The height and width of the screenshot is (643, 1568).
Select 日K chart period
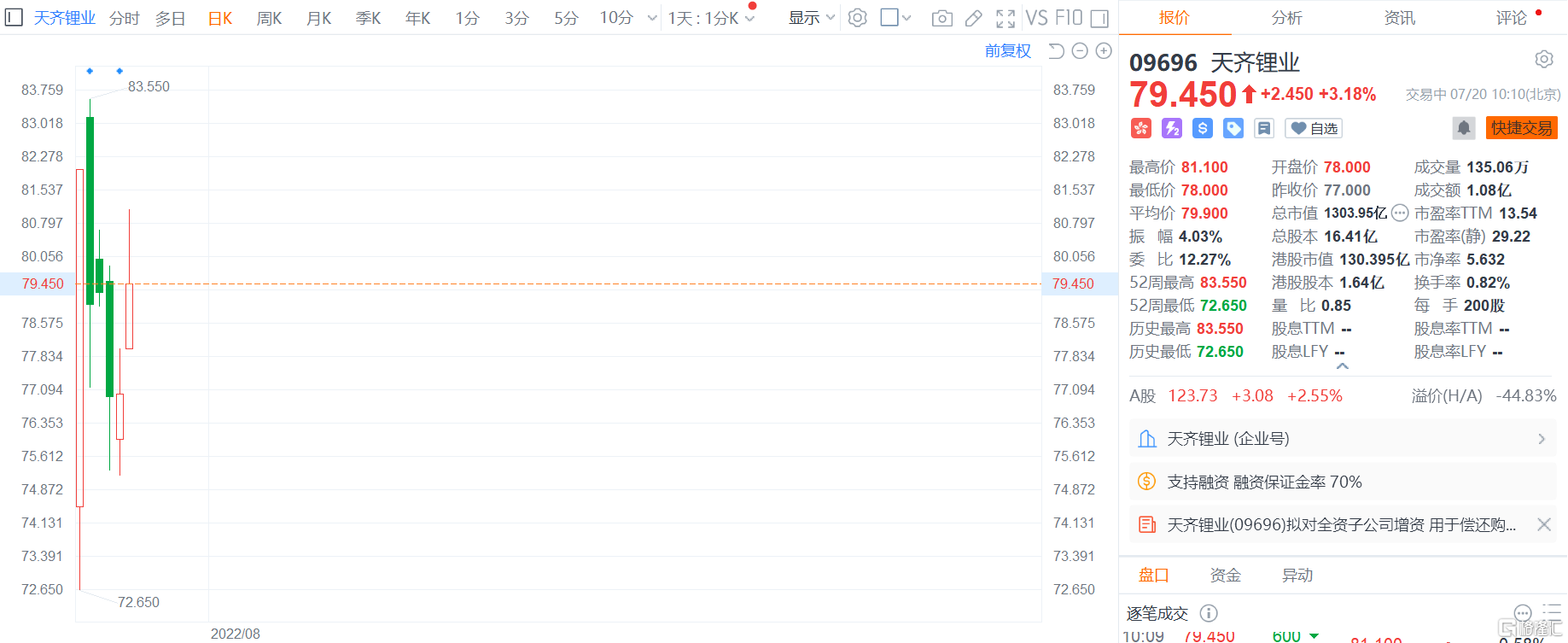point(220,18)
